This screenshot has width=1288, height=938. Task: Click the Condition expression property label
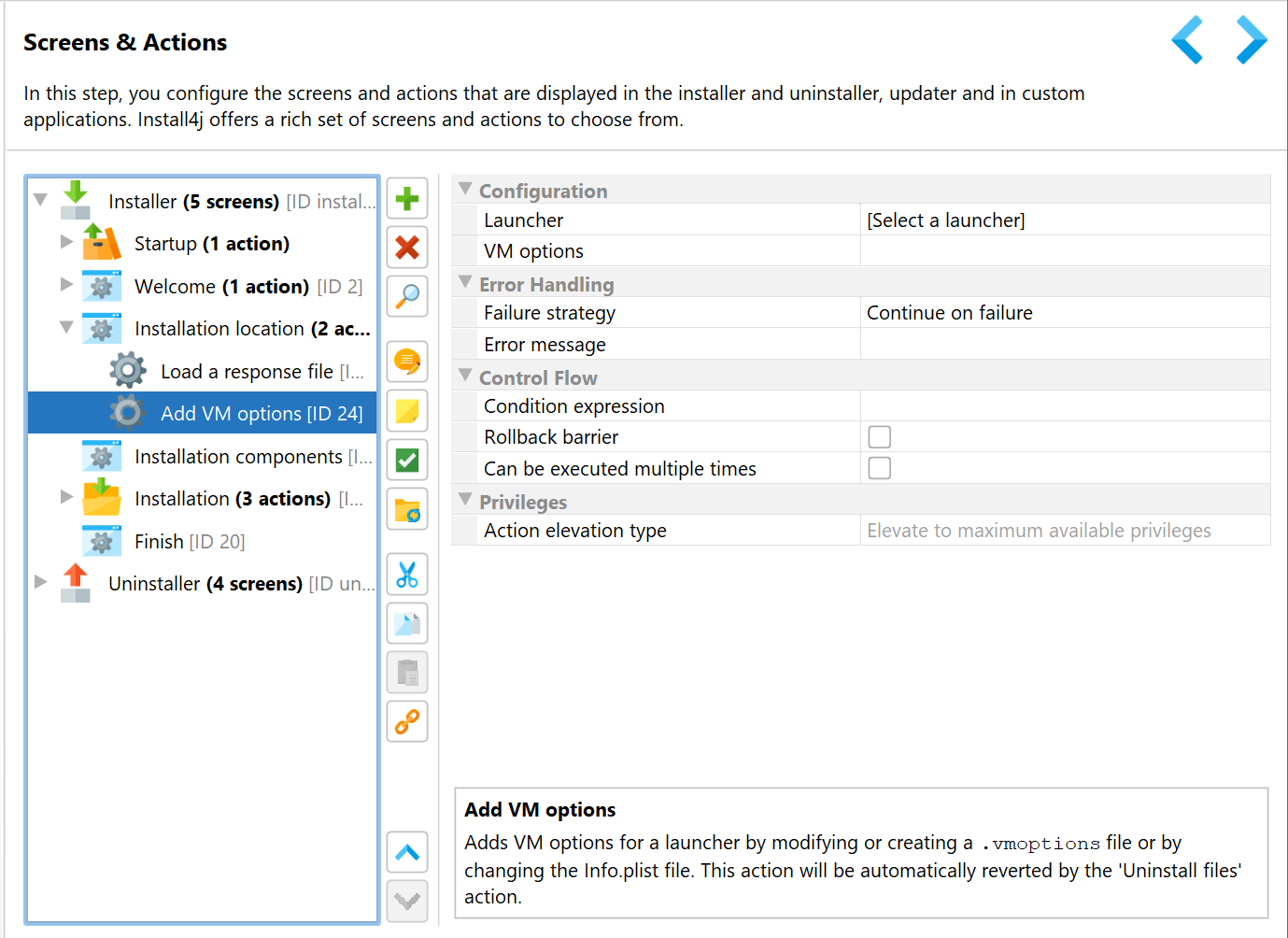click(x=574, y=406)
